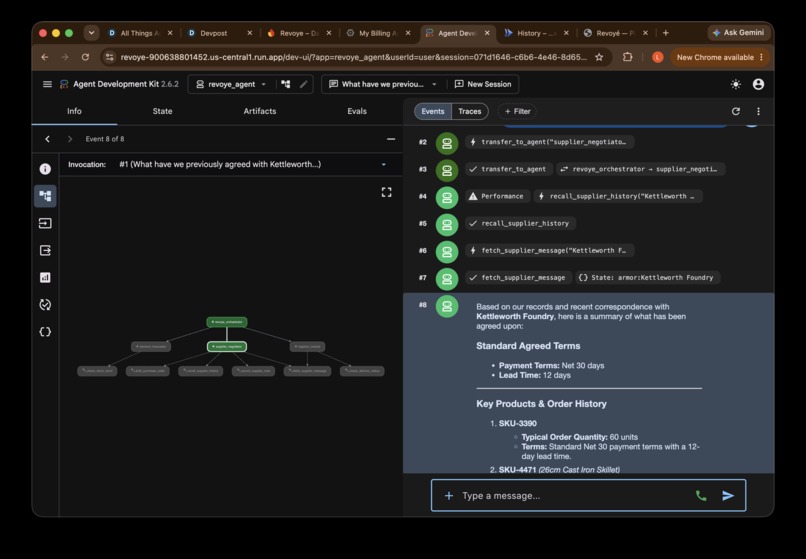Viewport: 806px width, 559px height.
Task: Click the agent avatar on event #5
Action: pyautogui.click(x=447, y=225)
